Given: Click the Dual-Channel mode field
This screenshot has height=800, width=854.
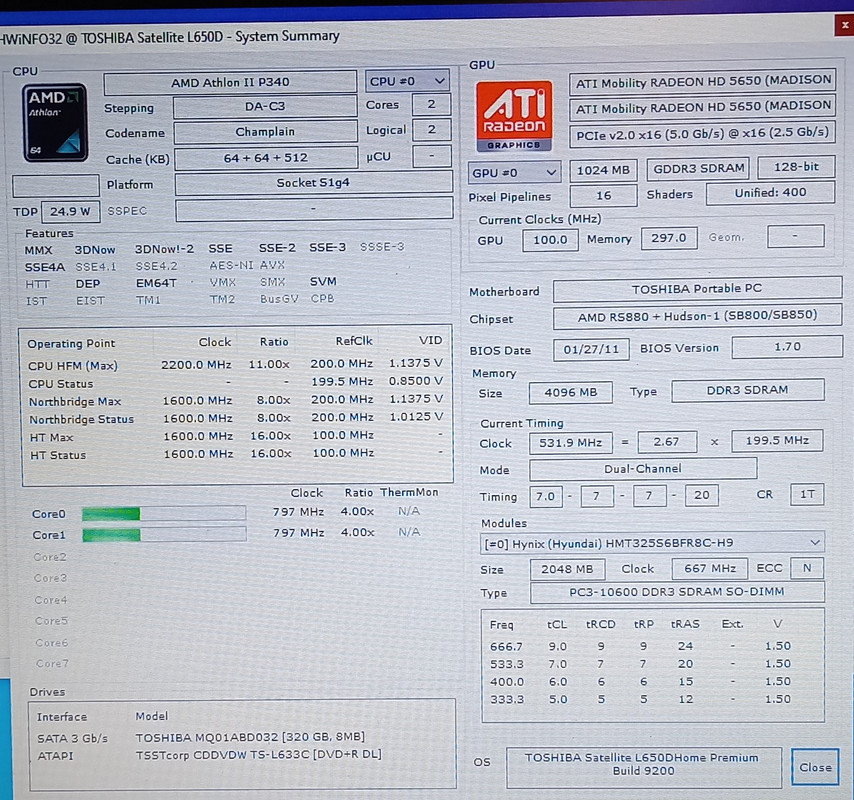Looking at the screenshot, I should click(x=643, y=469).
